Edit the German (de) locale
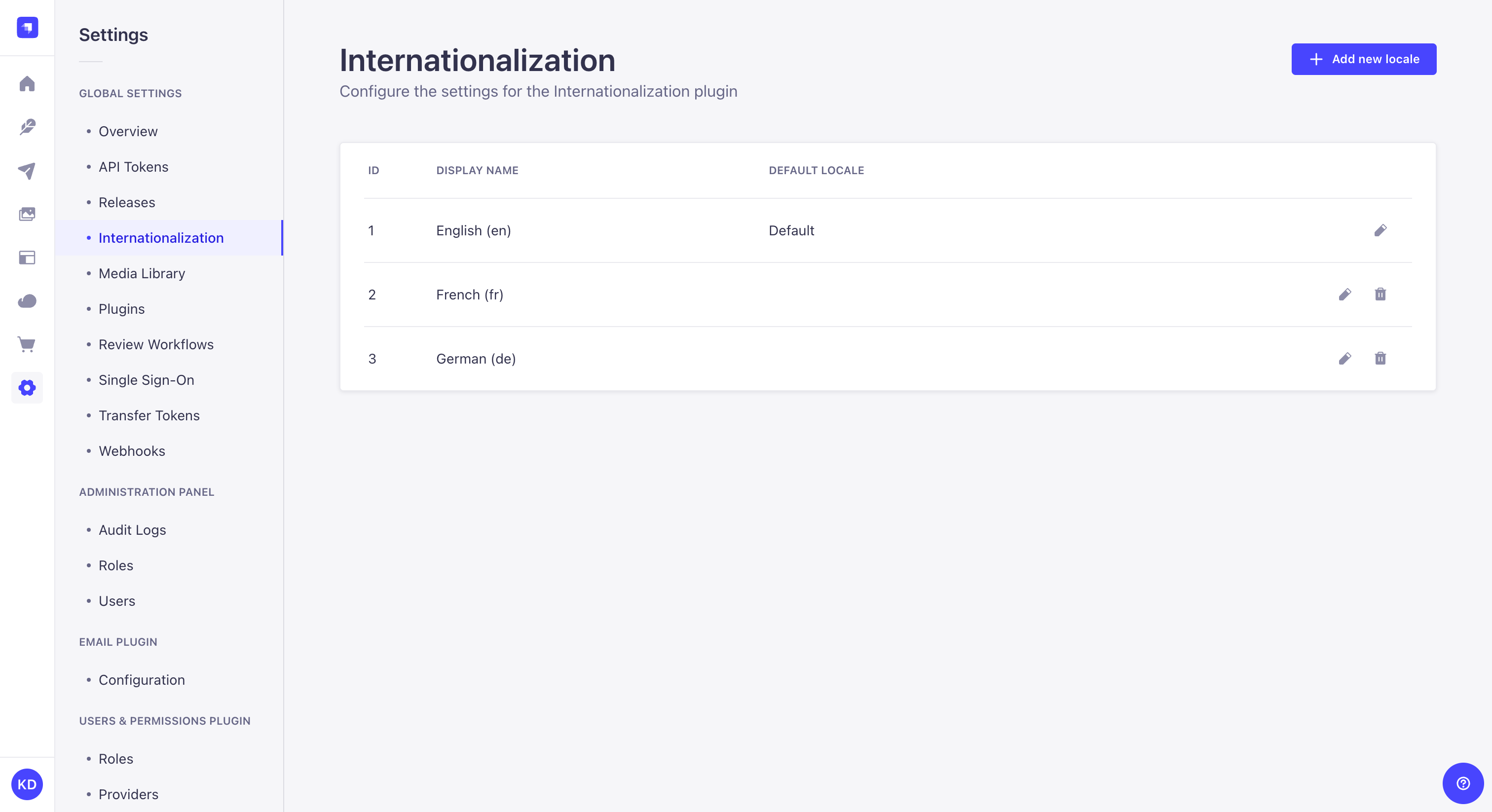The image size is (1492, 812). (x=1345, y=359)
